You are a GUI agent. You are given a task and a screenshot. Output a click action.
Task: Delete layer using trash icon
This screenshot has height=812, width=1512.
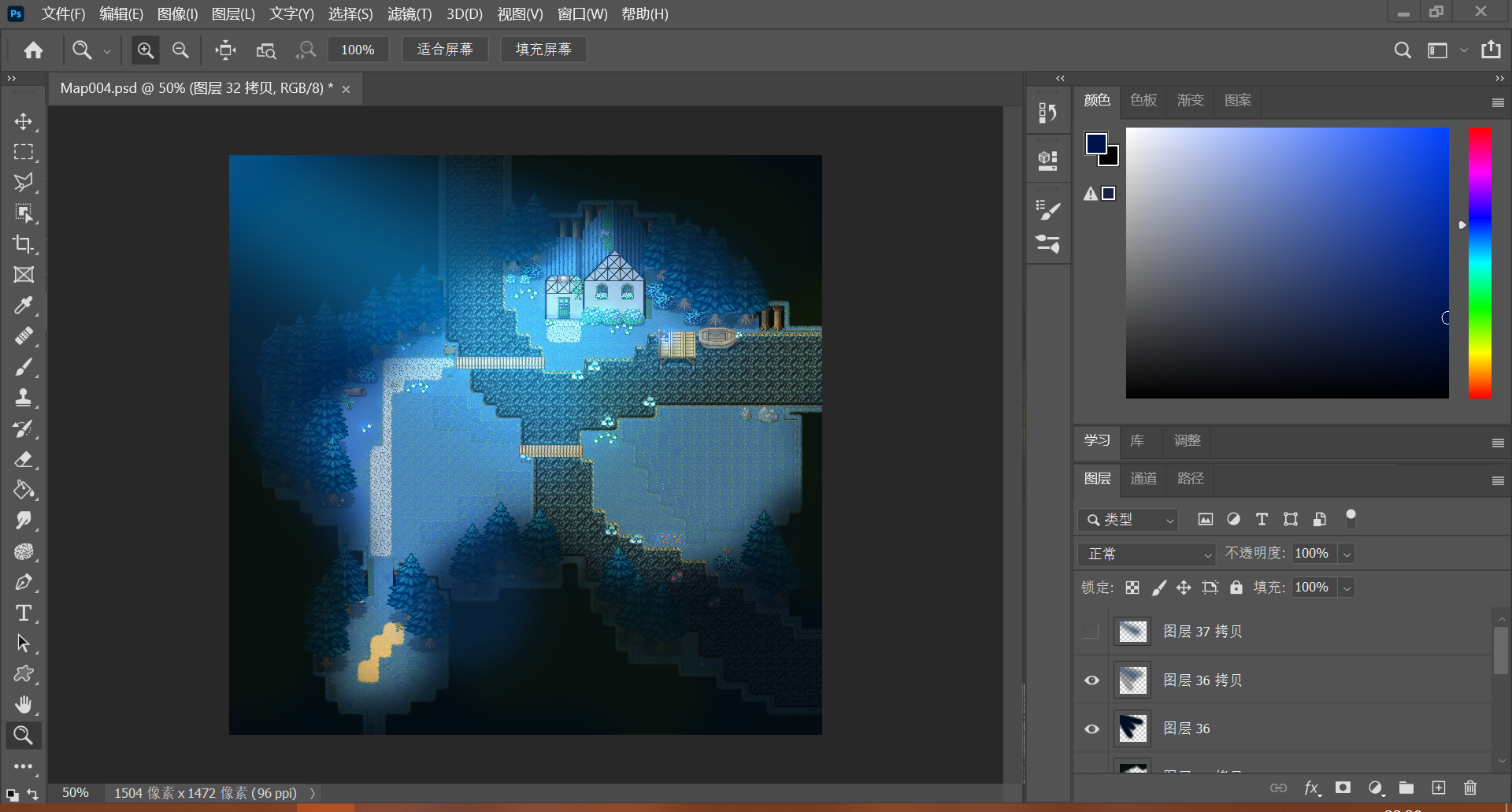1470,788
